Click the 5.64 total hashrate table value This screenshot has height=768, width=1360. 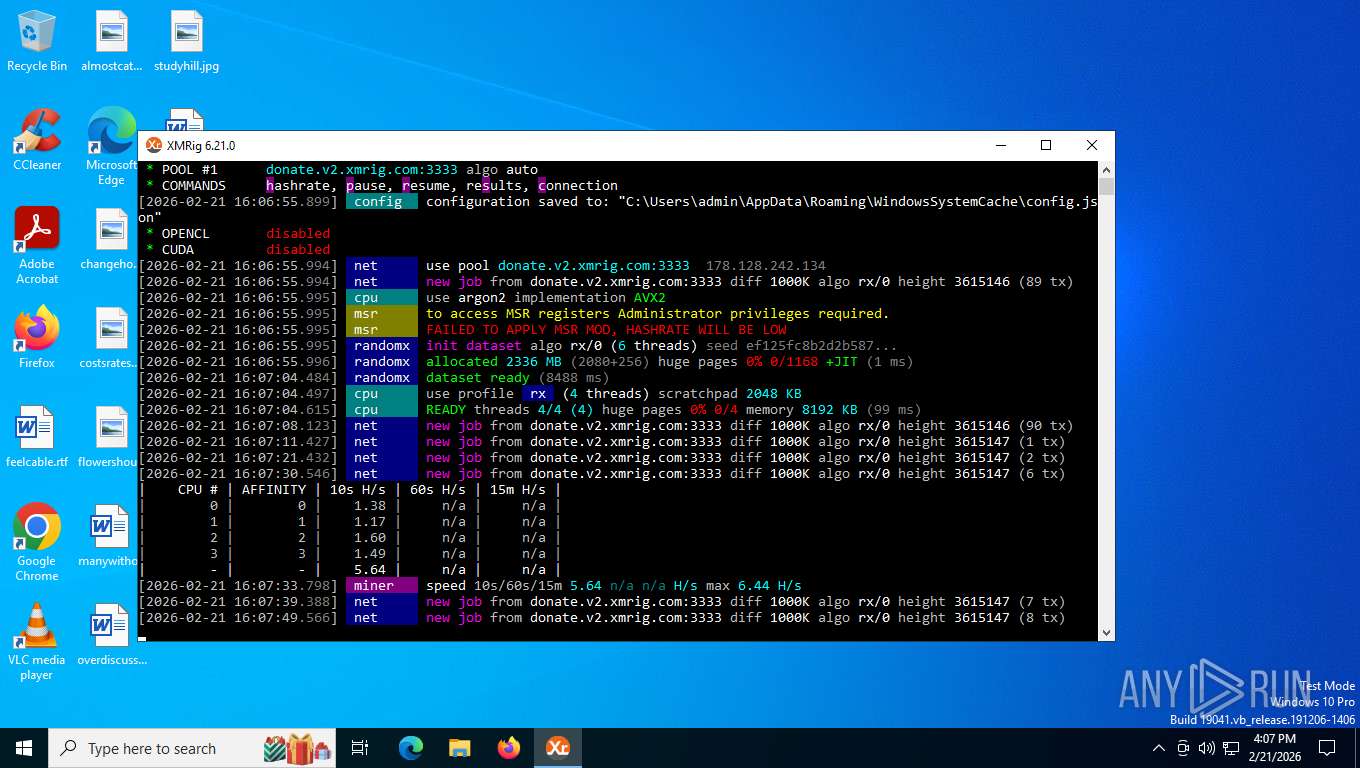point(369,570)
